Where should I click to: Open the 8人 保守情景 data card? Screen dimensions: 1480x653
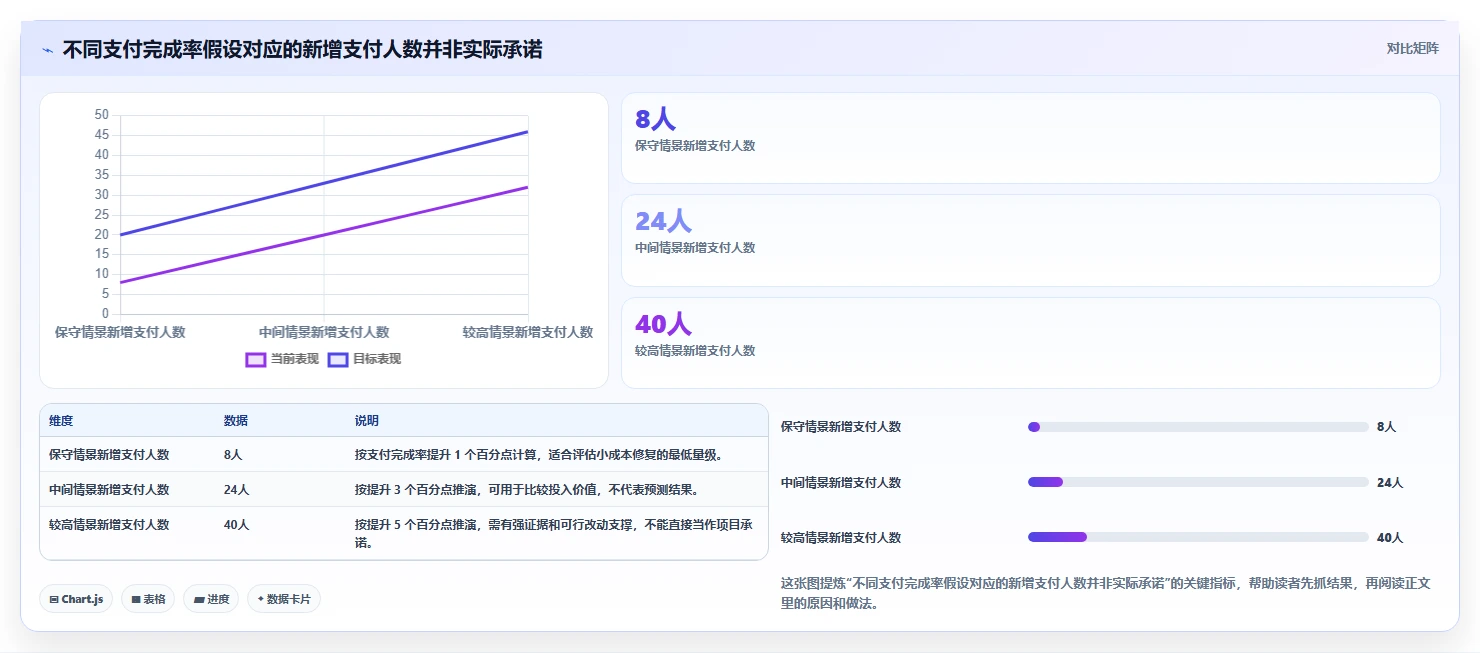coord(1030,138)
